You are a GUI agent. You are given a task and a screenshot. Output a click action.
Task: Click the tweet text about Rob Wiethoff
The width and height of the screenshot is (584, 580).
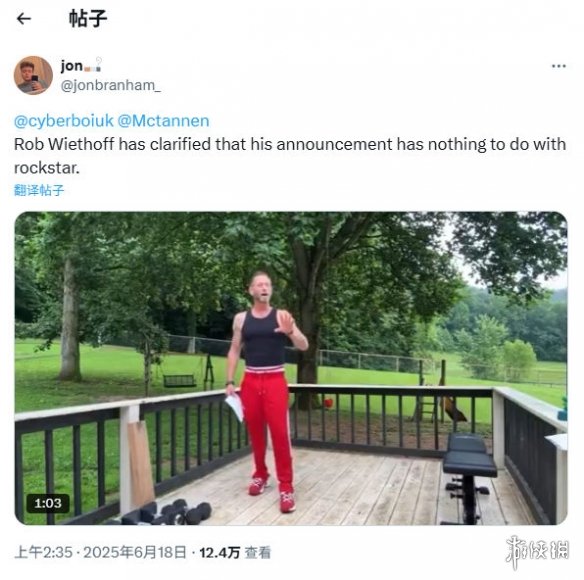click(x=290, y=156)
